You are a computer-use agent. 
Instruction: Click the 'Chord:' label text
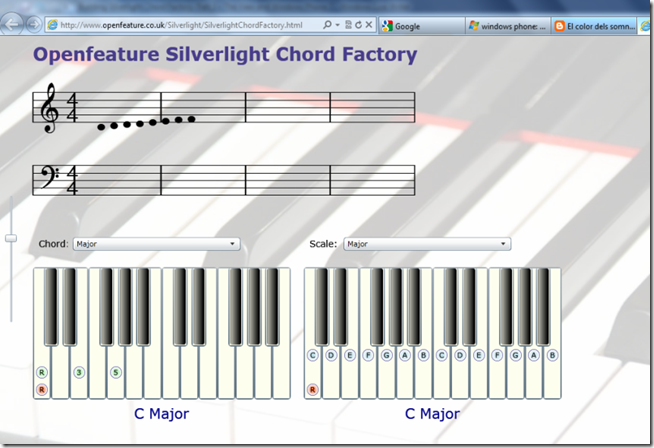pos(53,244)
